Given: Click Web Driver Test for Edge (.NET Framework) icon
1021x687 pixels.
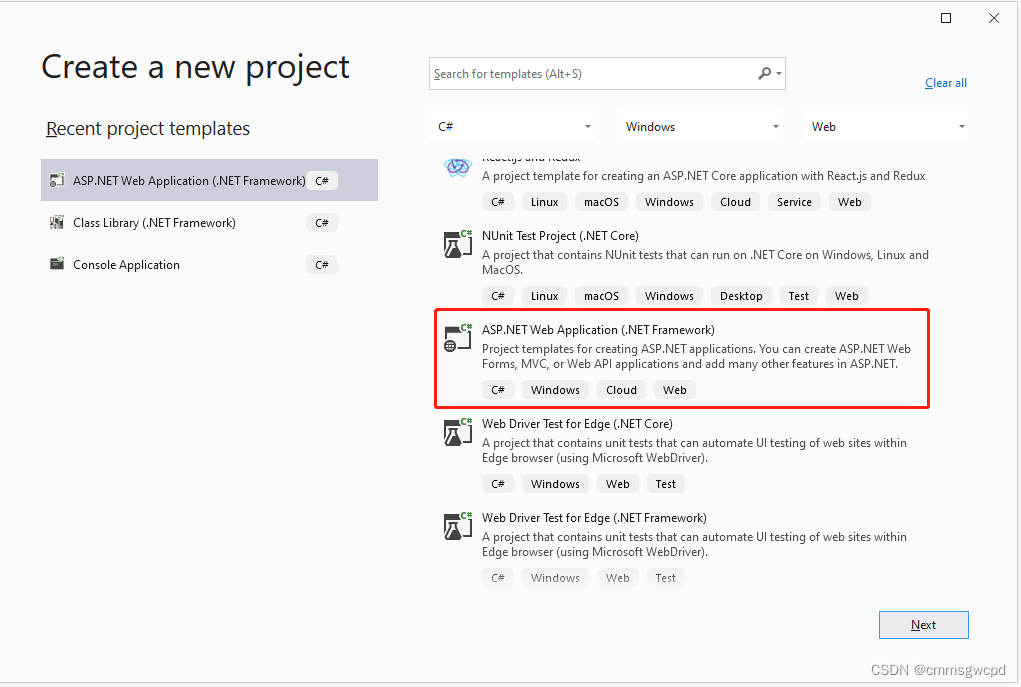Looking at the screenshot, I should pyautogui.click(x=457, y=526).
